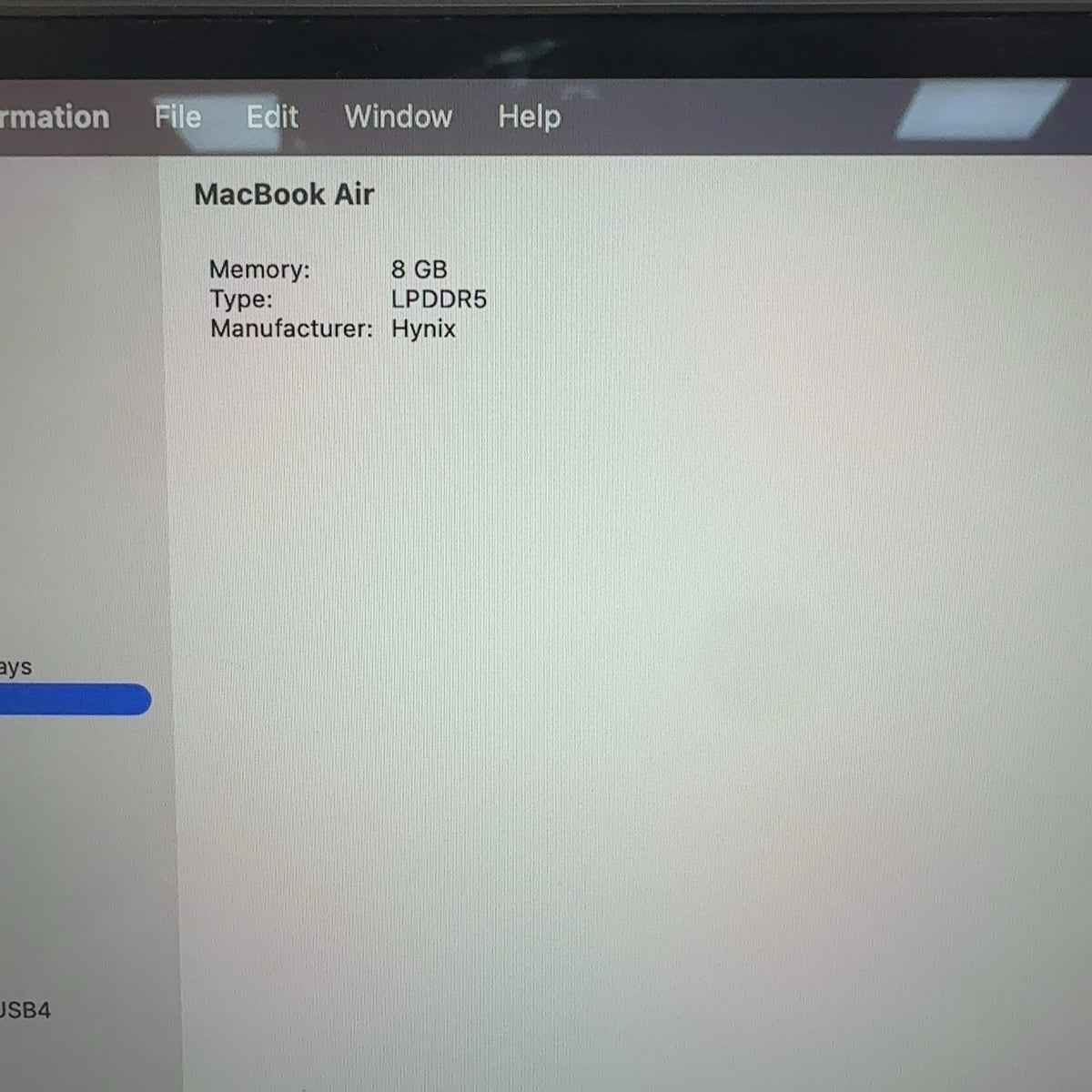Click the LPDDR5 type value
Viewport: 1092px width, 1092px height.
point(439,298)
